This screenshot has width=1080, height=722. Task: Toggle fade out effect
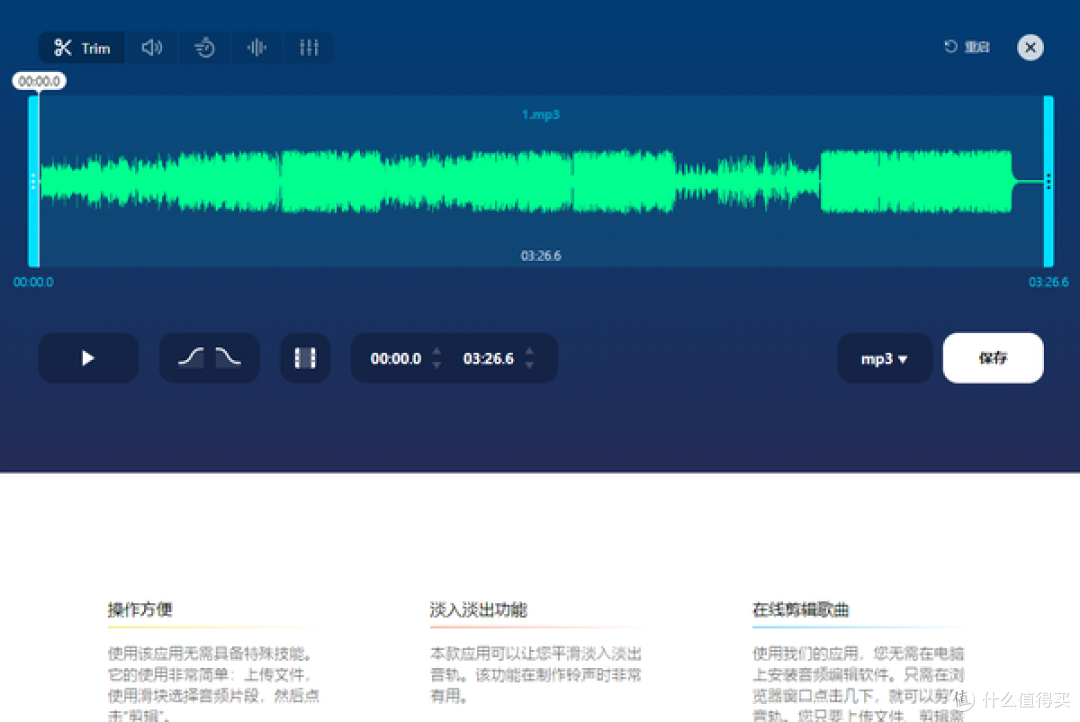tap(228, 358)
